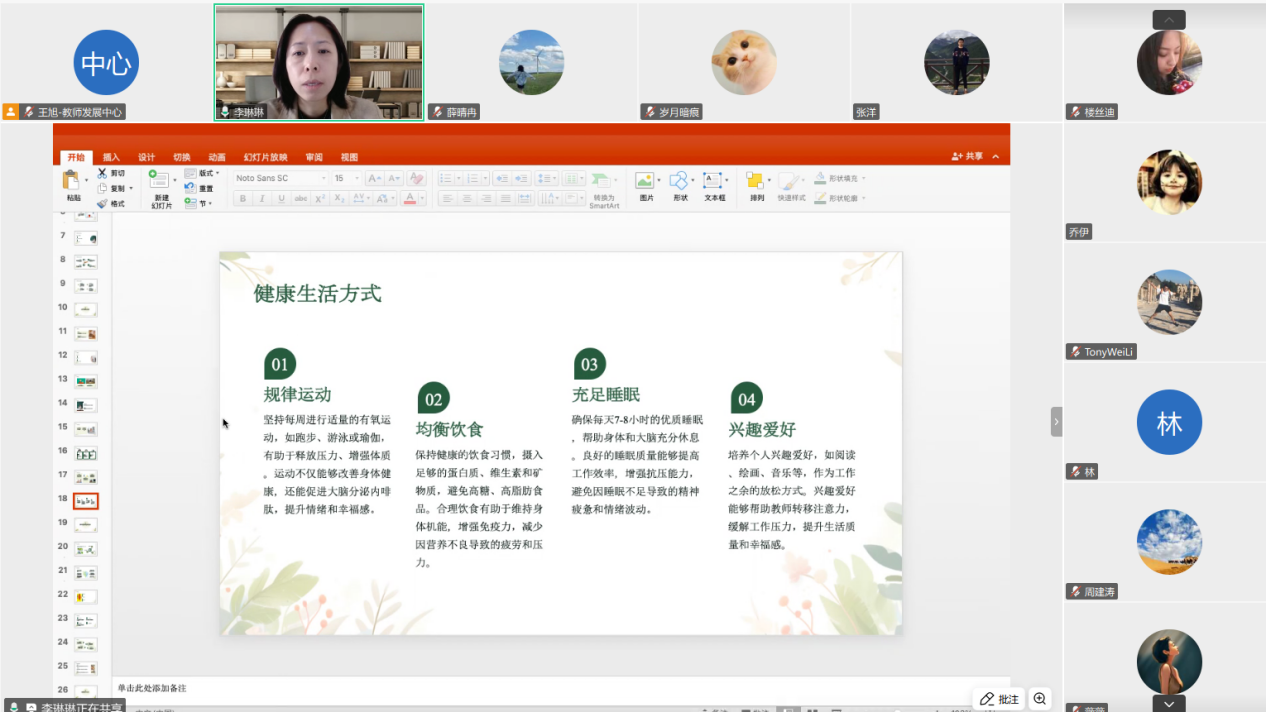Click the Paste (粘贴) icon in ribbon
Viewport: 1266px width, 712px height.
tap(72, 181)
